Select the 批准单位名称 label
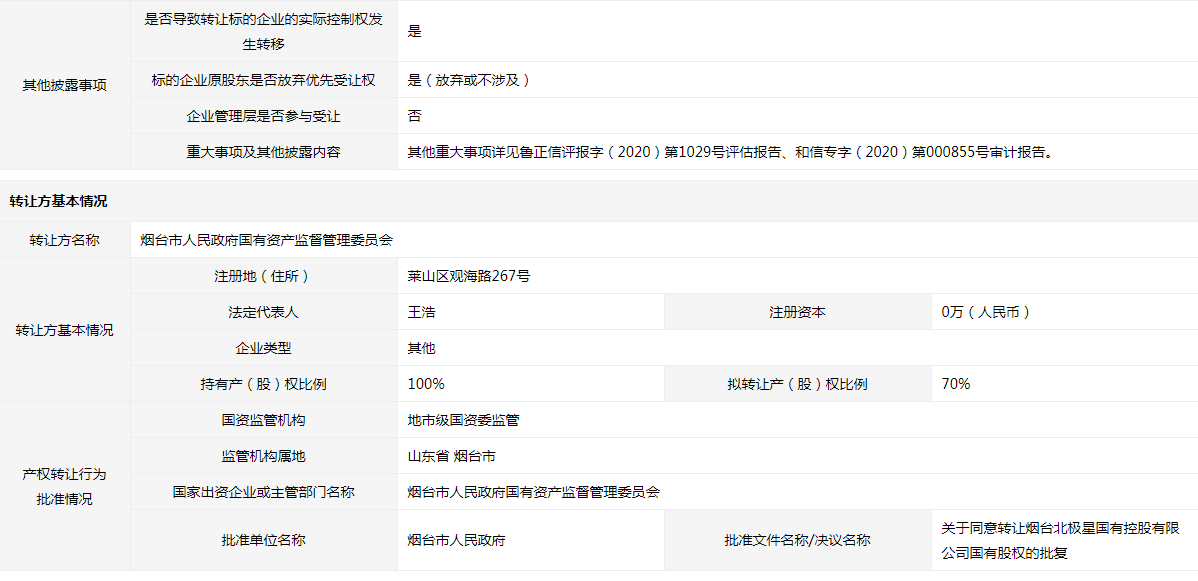Viewport: 1198px width, 581px height. [x=264, y=540]
